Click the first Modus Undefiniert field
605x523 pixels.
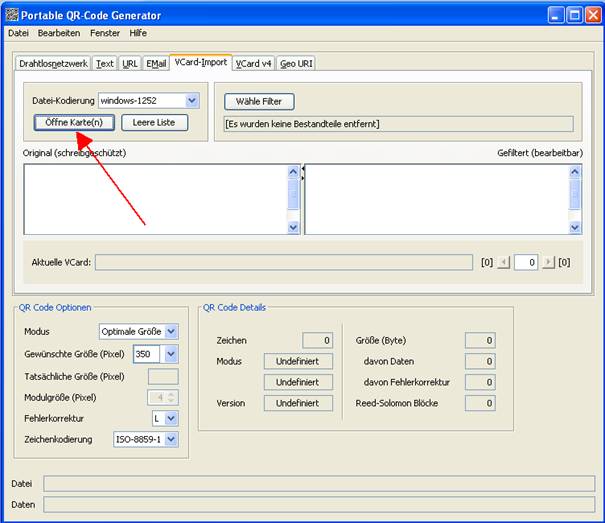[x=298, y=361]
